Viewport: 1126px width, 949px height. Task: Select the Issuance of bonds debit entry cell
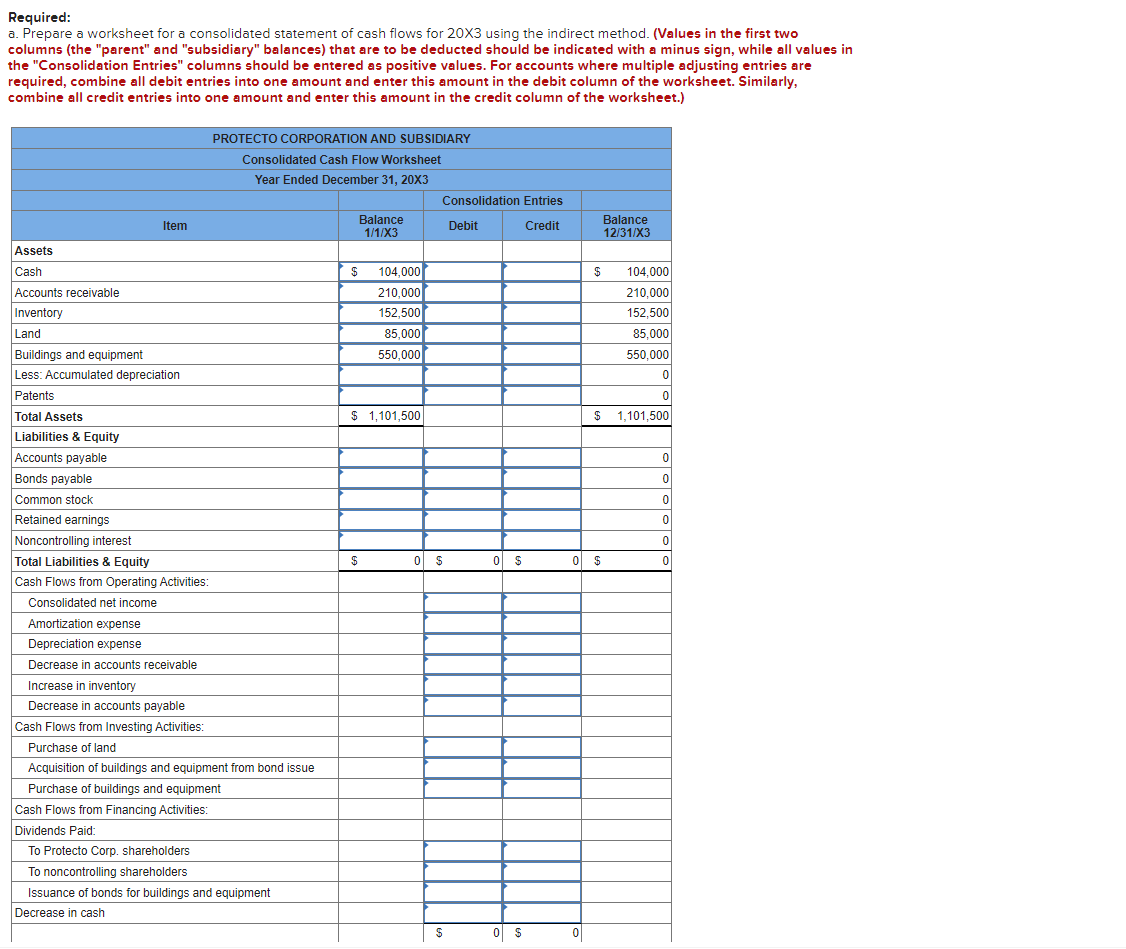point(462,891)
